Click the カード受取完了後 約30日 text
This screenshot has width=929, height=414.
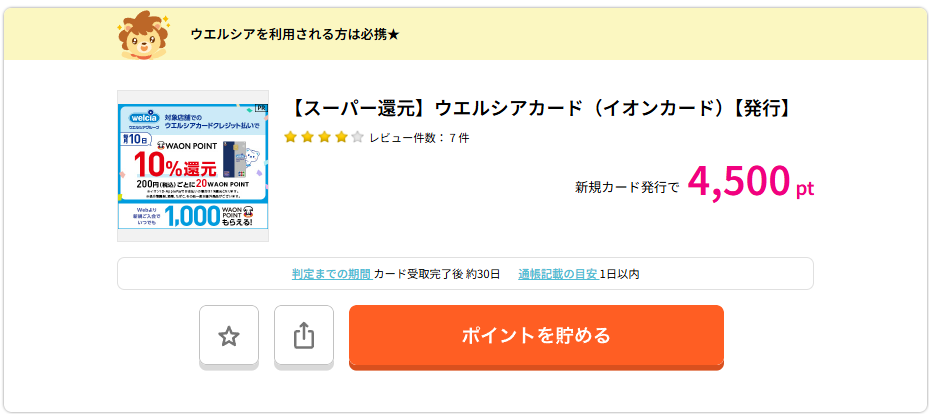point(437,274)
